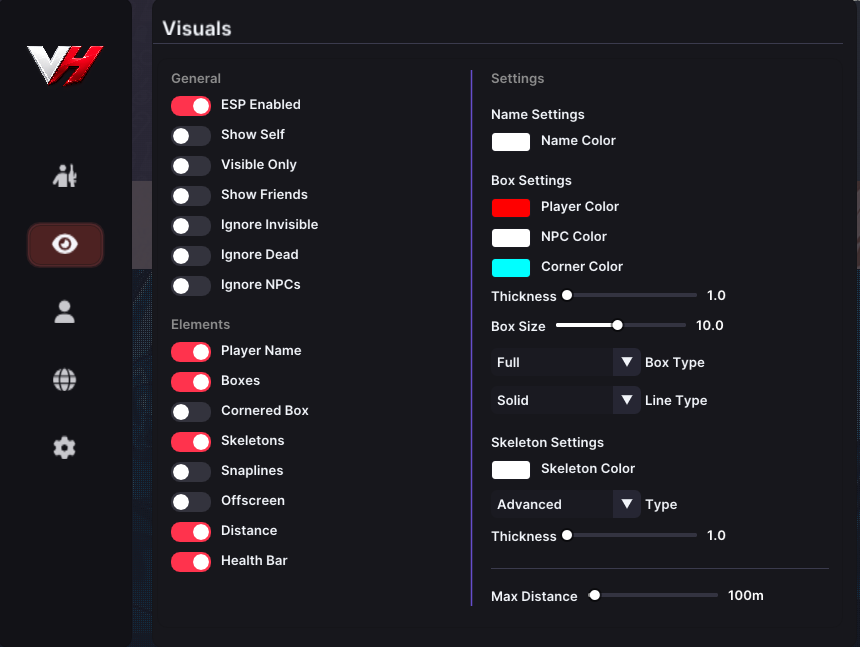The image size is (860, 647).
Task: Disable the ESP Enabled toggle
Action: pyautogui.click(x=191, y=106)
